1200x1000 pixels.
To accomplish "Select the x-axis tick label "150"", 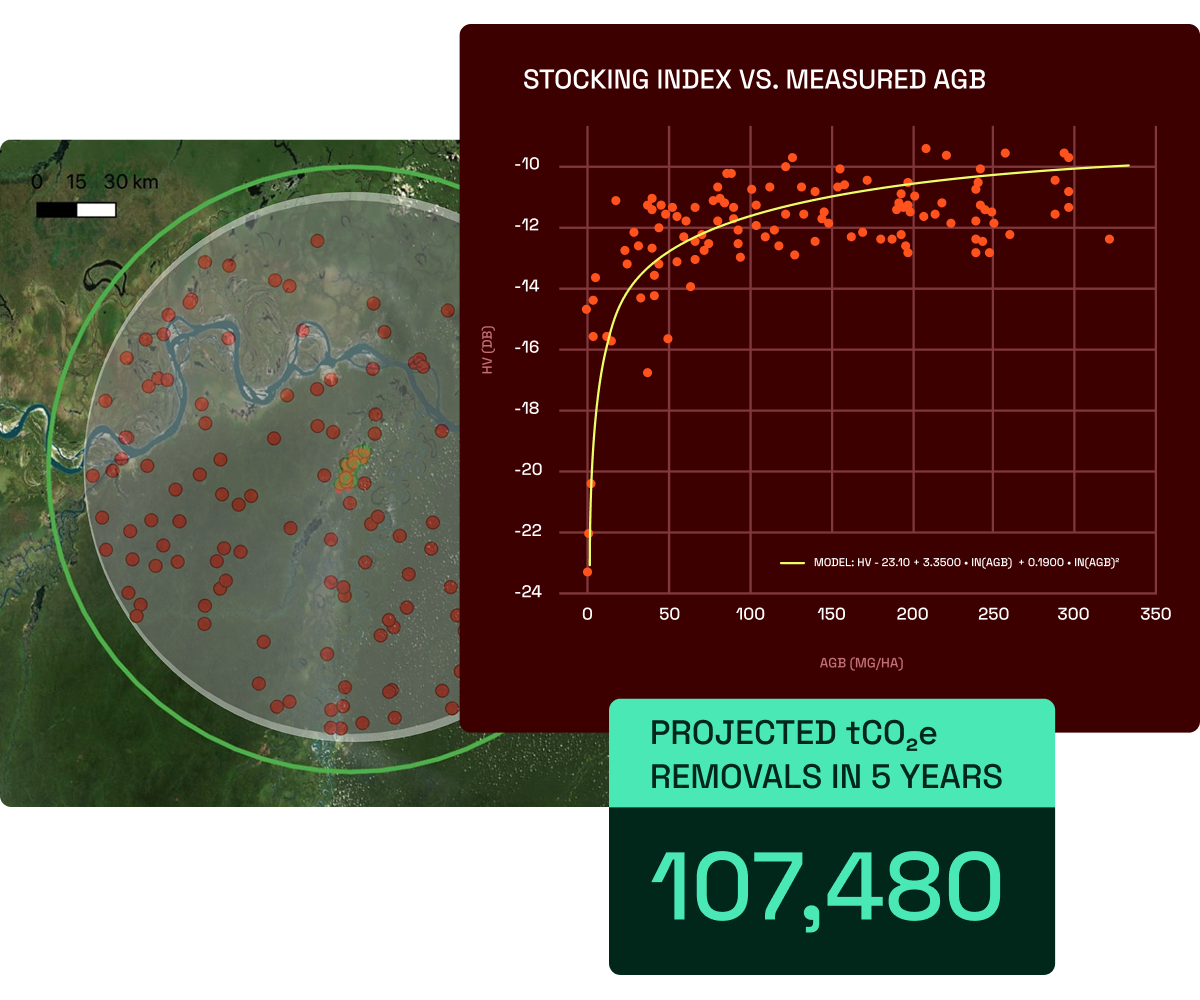I will click(831, 614).
